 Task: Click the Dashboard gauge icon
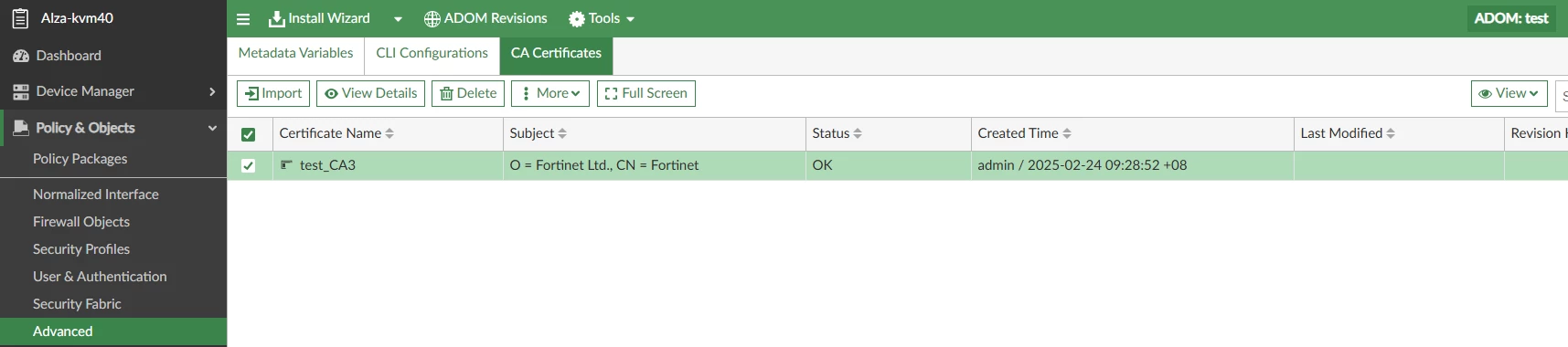point(21,56)
